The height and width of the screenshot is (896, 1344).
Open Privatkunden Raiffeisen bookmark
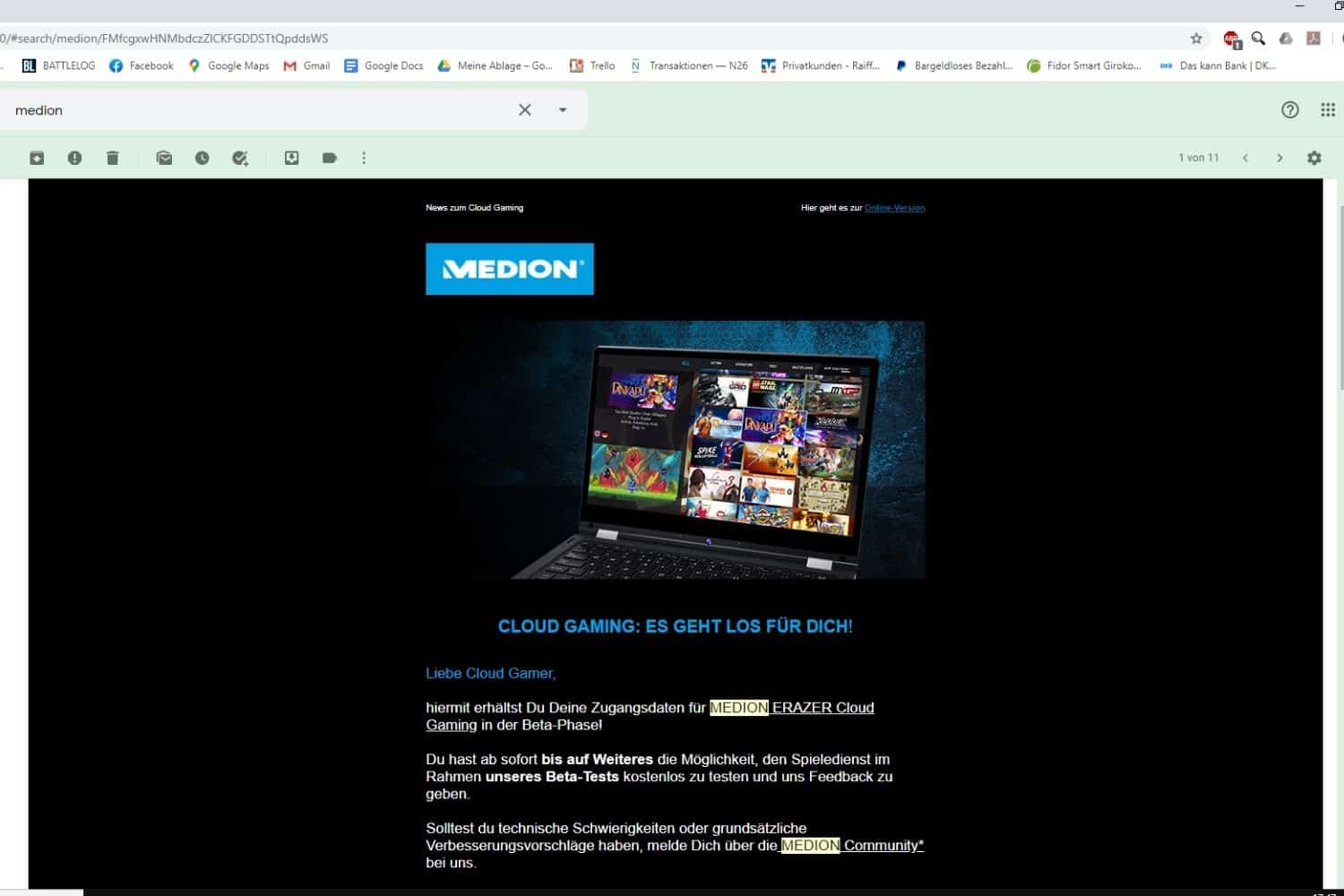[x=821, y=65]
